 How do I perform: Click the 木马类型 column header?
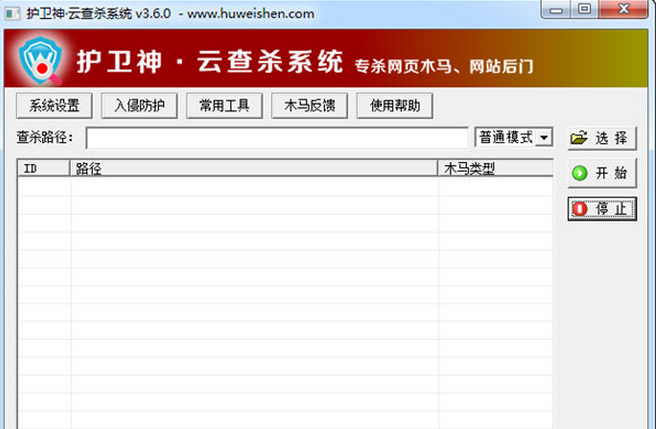click(x=495, y=168)
